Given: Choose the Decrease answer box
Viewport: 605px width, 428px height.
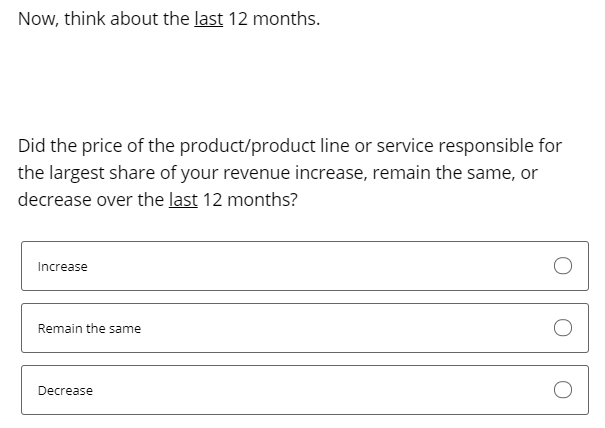Looking at the screenshot, I should [305, 390].
